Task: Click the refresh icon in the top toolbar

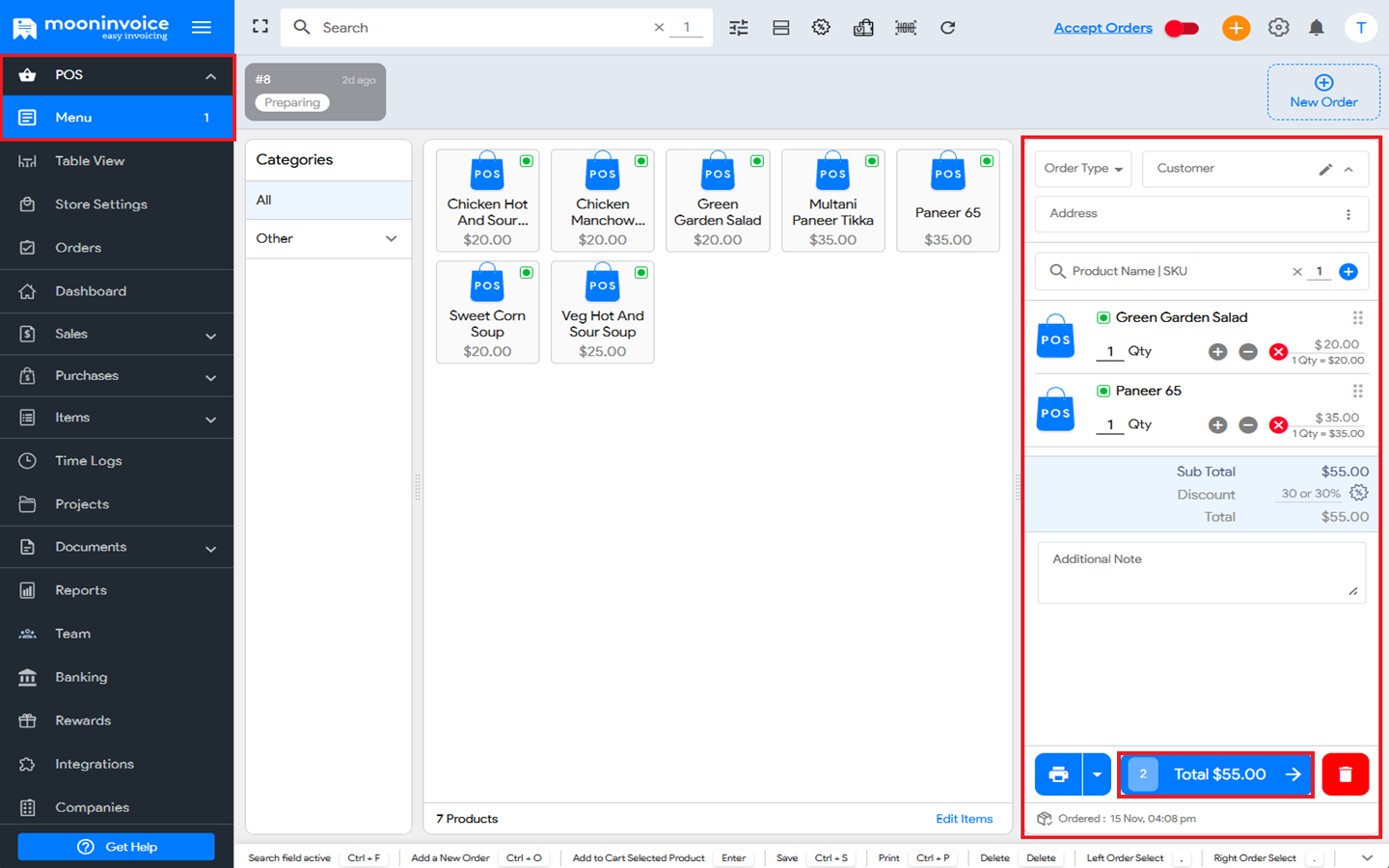Action: tap(947, 27)
